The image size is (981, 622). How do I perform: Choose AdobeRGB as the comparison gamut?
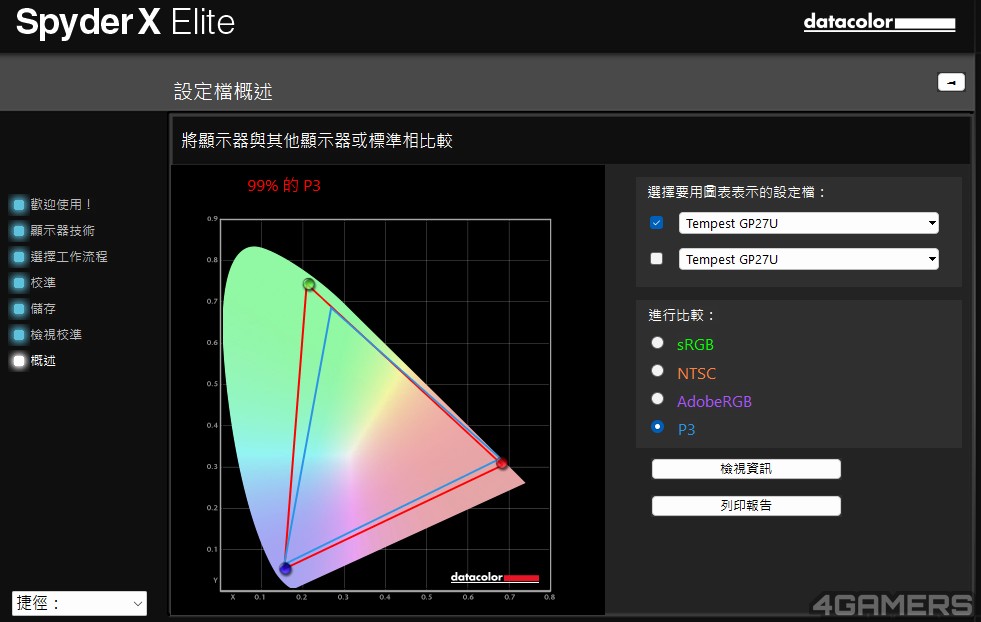pyautogui.click(x=657, y=399)
